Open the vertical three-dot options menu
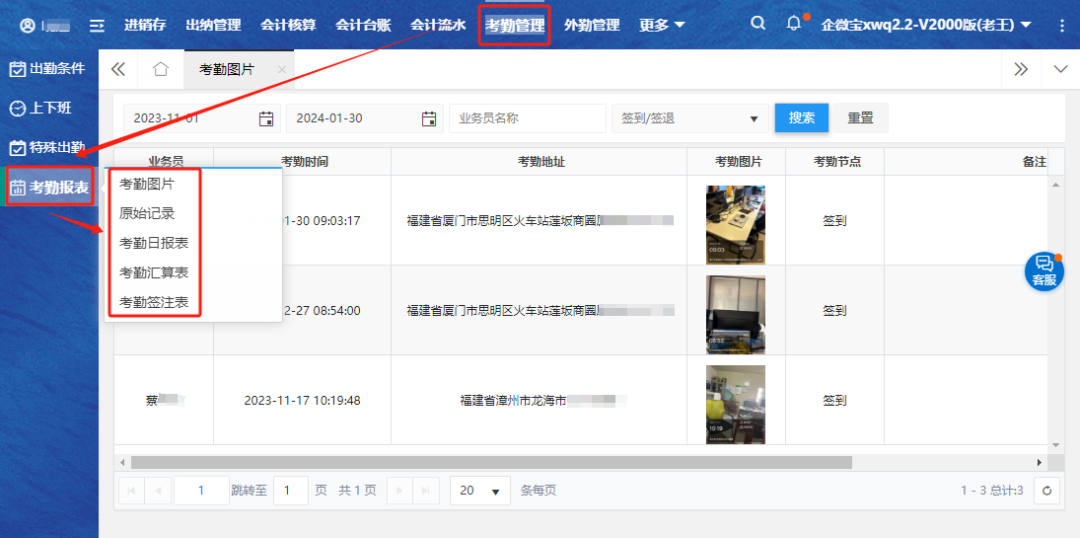This screenshot has width=1080, height=538. (1061, 25)
